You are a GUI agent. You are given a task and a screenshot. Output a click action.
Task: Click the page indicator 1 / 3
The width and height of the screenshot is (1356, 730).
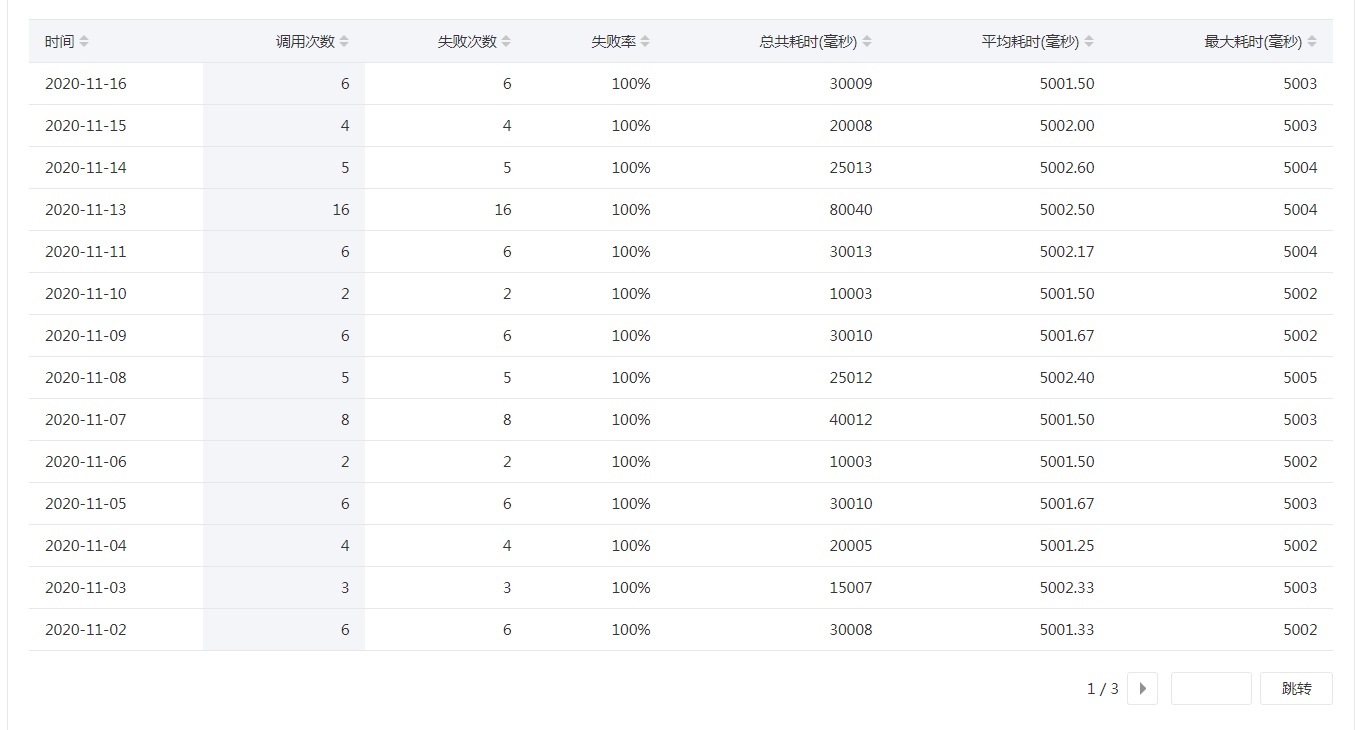pos(1103,688)
